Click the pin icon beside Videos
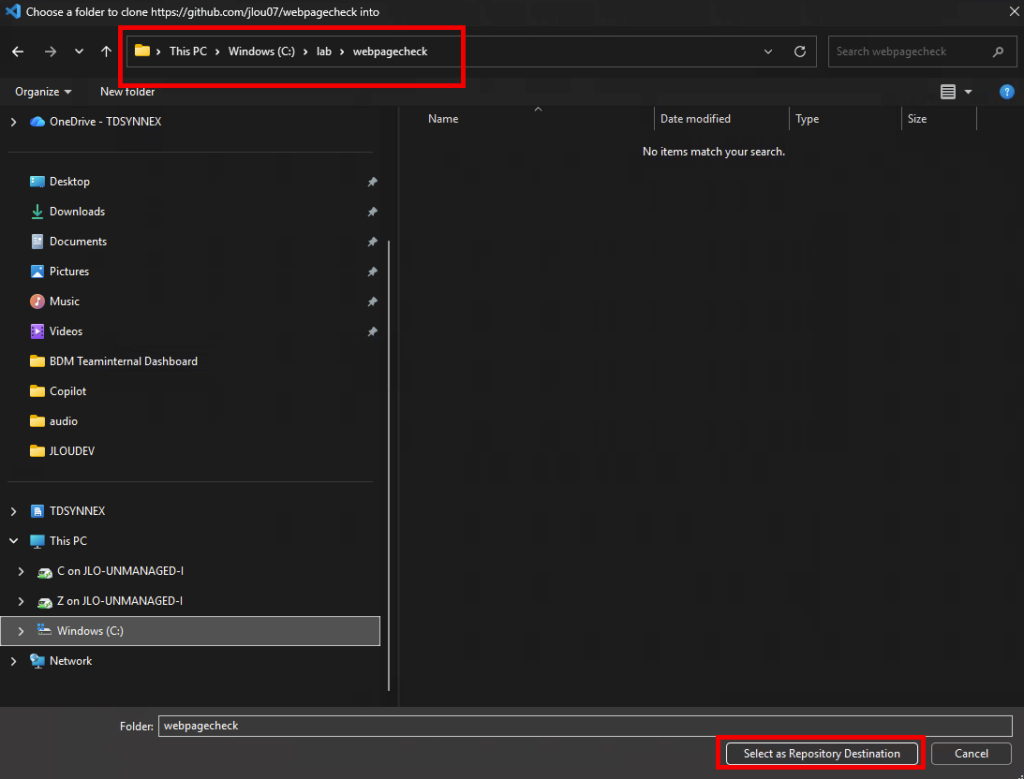The image size is (1024, 779). (x=372, y=332)
